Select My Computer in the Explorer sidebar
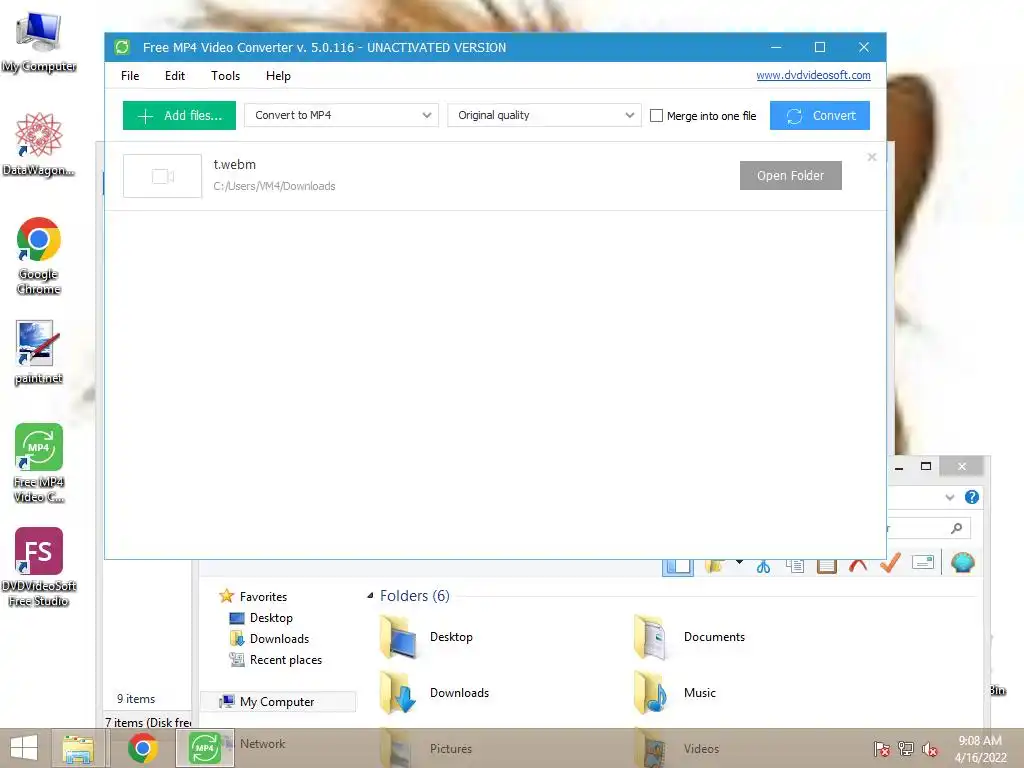The width and height of the screenshot is (1024, 768). pyautogui.click(x=278, y=701)
